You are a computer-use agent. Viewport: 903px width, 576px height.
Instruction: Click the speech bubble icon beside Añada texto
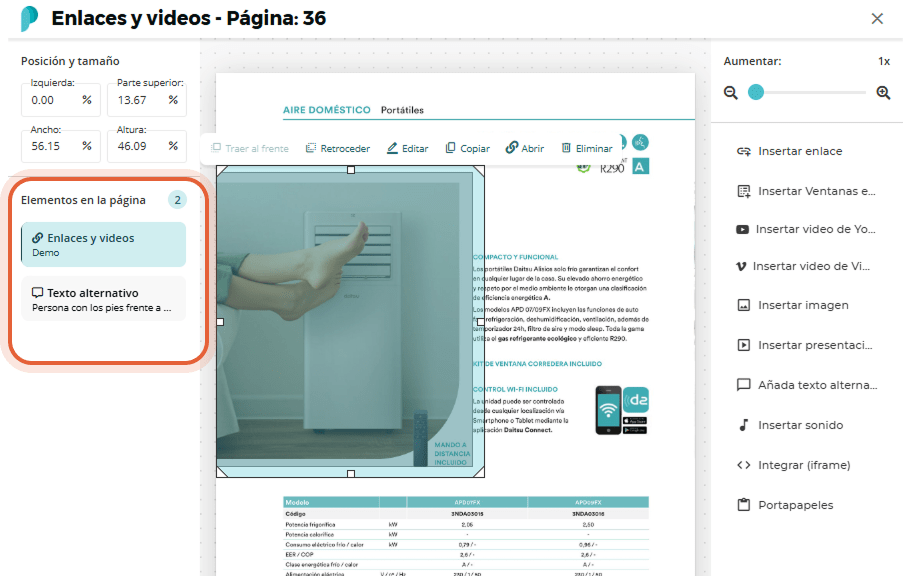coord(744,385)
